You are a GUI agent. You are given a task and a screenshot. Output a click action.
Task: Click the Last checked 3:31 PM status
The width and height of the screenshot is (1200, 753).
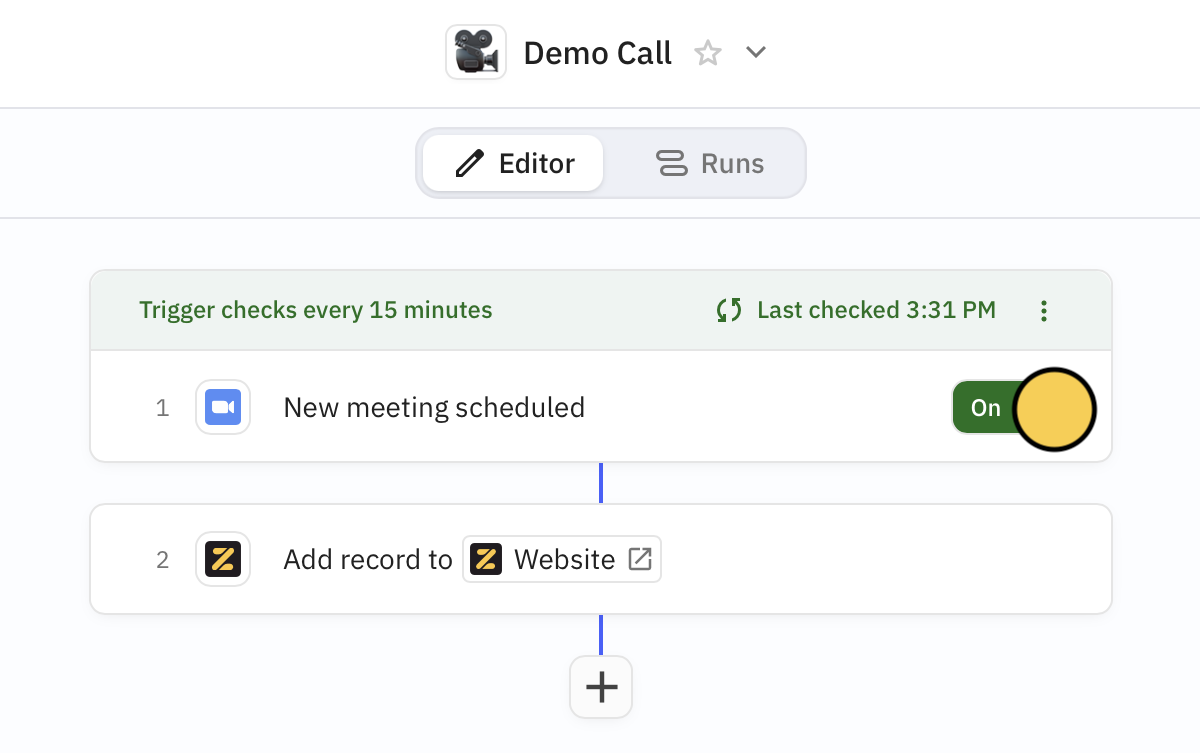(876, 310)
